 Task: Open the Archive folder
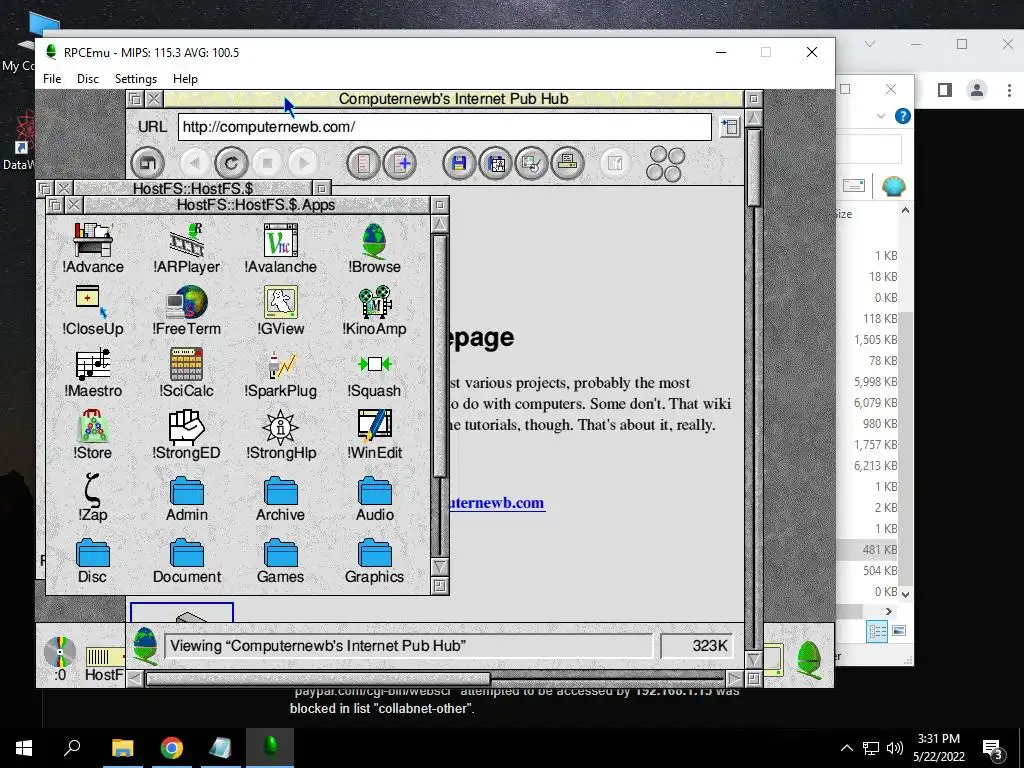point(281,498)
